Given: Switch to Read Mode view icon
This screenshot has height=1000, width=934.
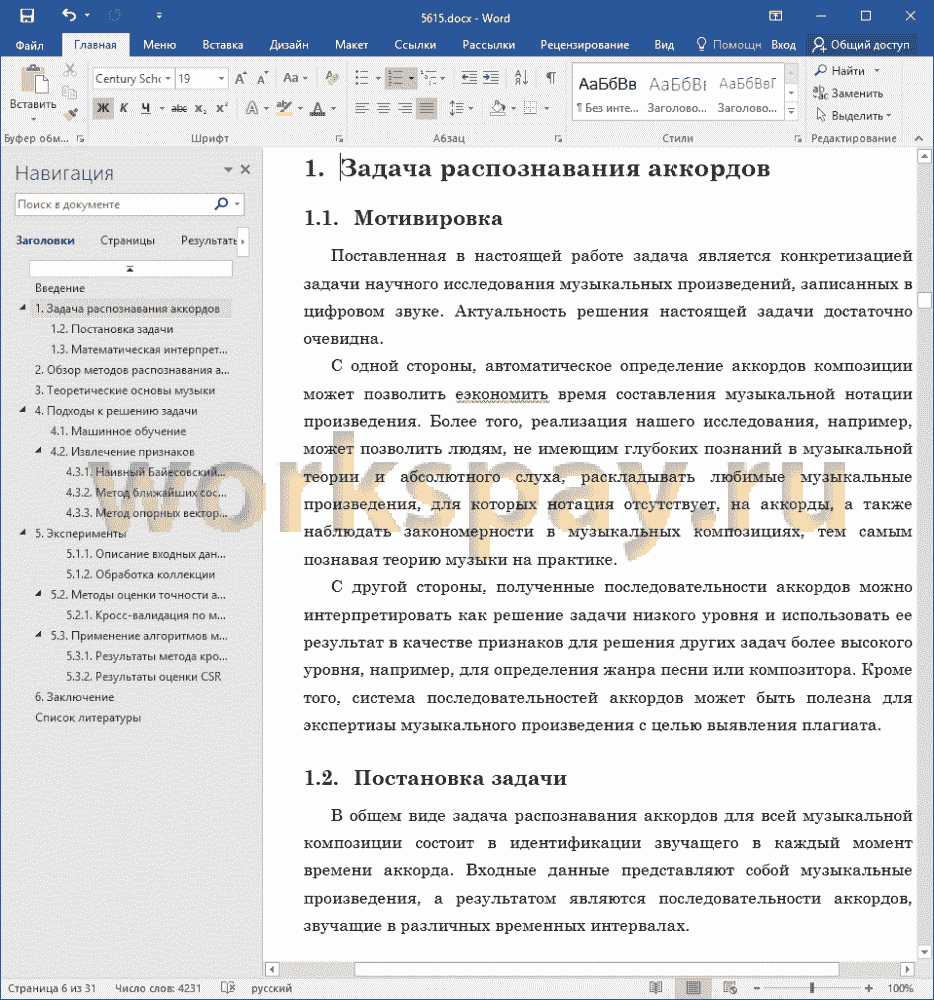Looking at the screenshot, I should pyautogui.click(x=655, y=987).
